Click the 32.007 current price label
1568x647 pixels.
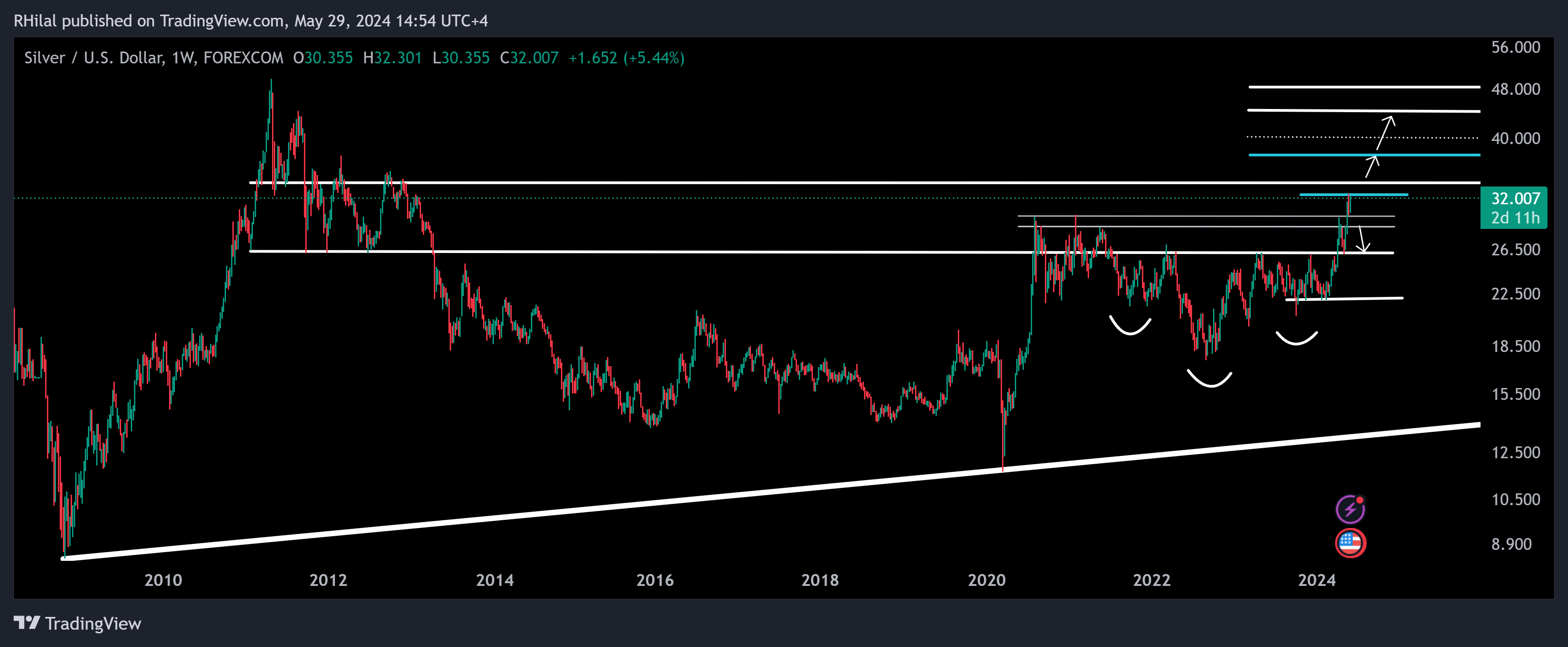1514,208
